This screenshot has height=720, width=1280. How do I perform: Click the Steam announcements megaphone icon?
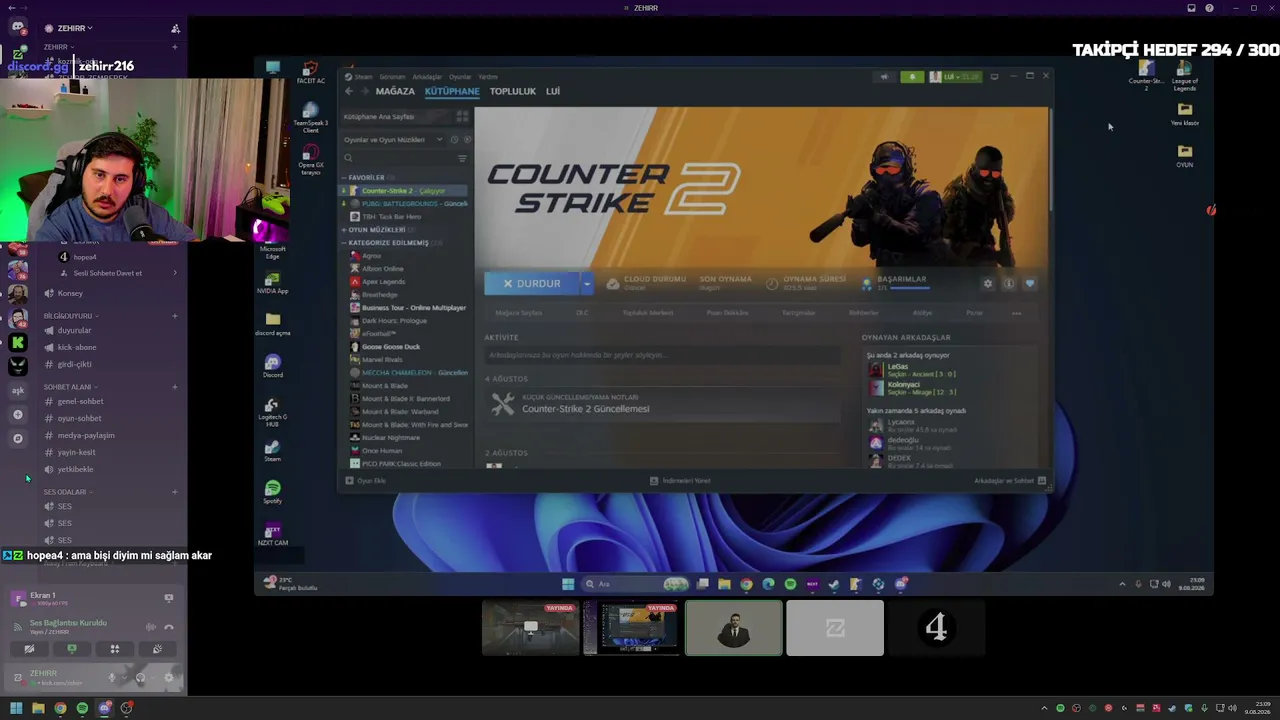(884, 77)
